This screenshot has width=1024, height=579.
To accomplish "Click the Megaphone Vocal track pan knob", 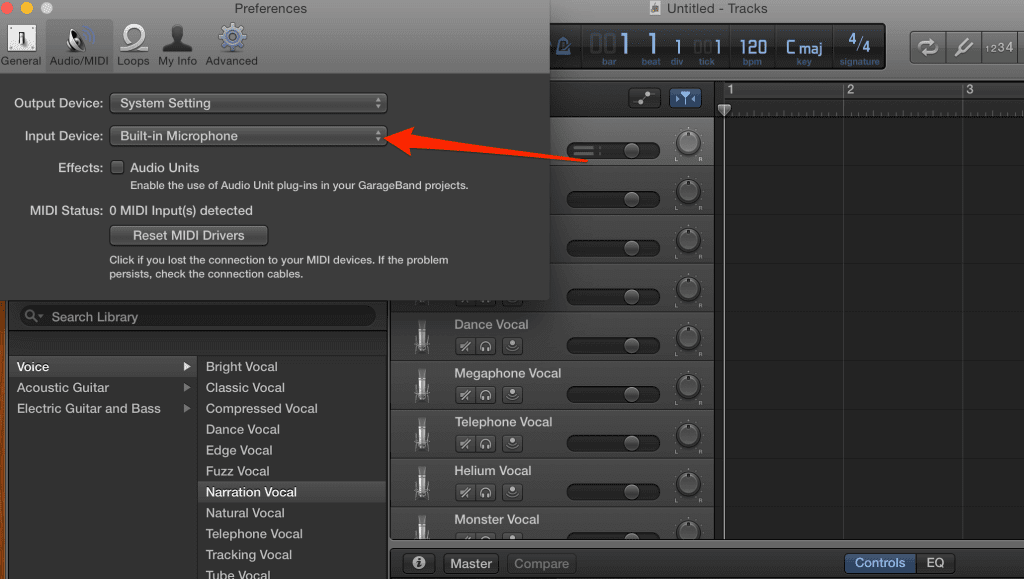I will (688, 387).
